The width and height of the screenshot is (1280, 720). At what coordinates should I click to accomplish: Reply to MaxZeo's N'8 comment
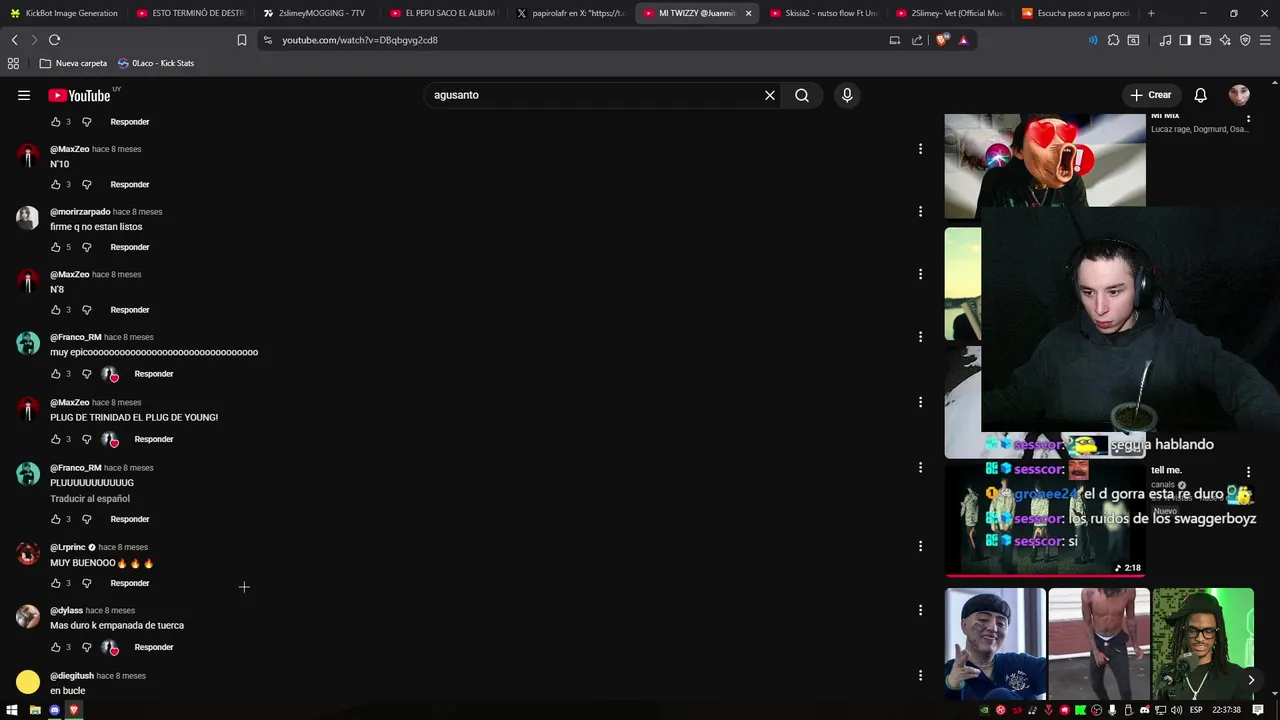pyautogui.click(x=130, y=310)
